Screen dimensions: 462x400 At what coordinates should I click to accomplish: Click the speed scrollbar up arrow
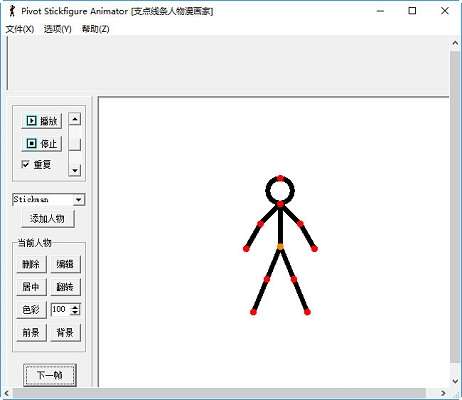click(75, 119)
